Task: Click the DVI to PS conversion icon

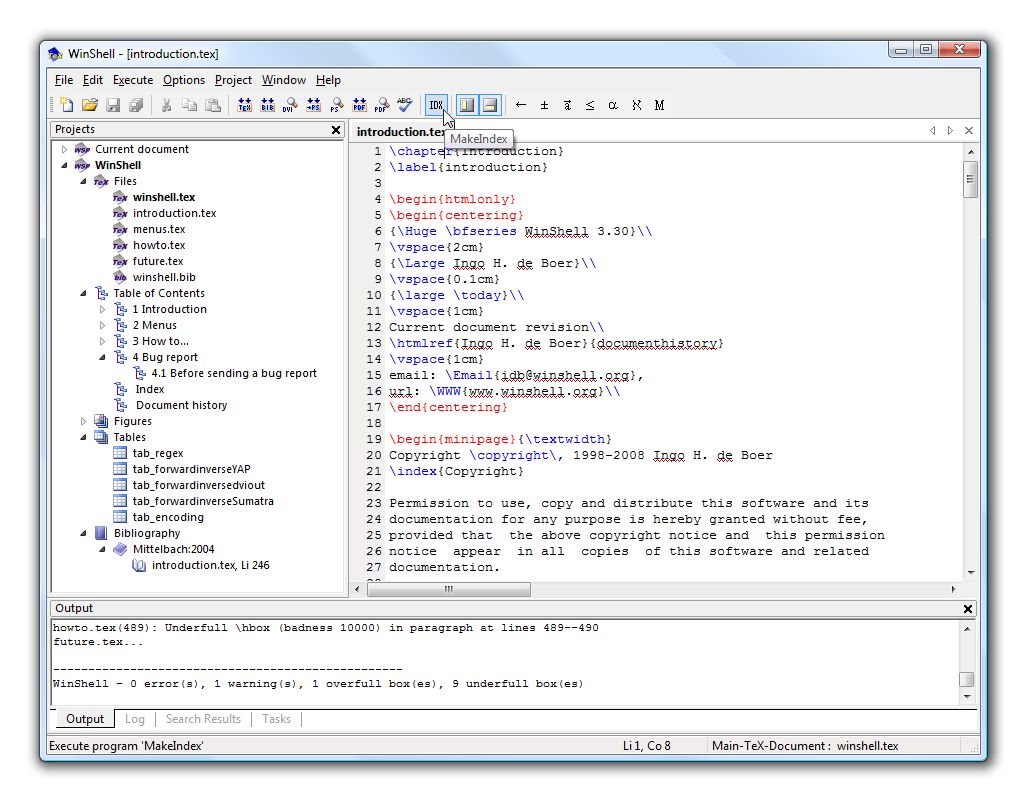Action: 313,104
